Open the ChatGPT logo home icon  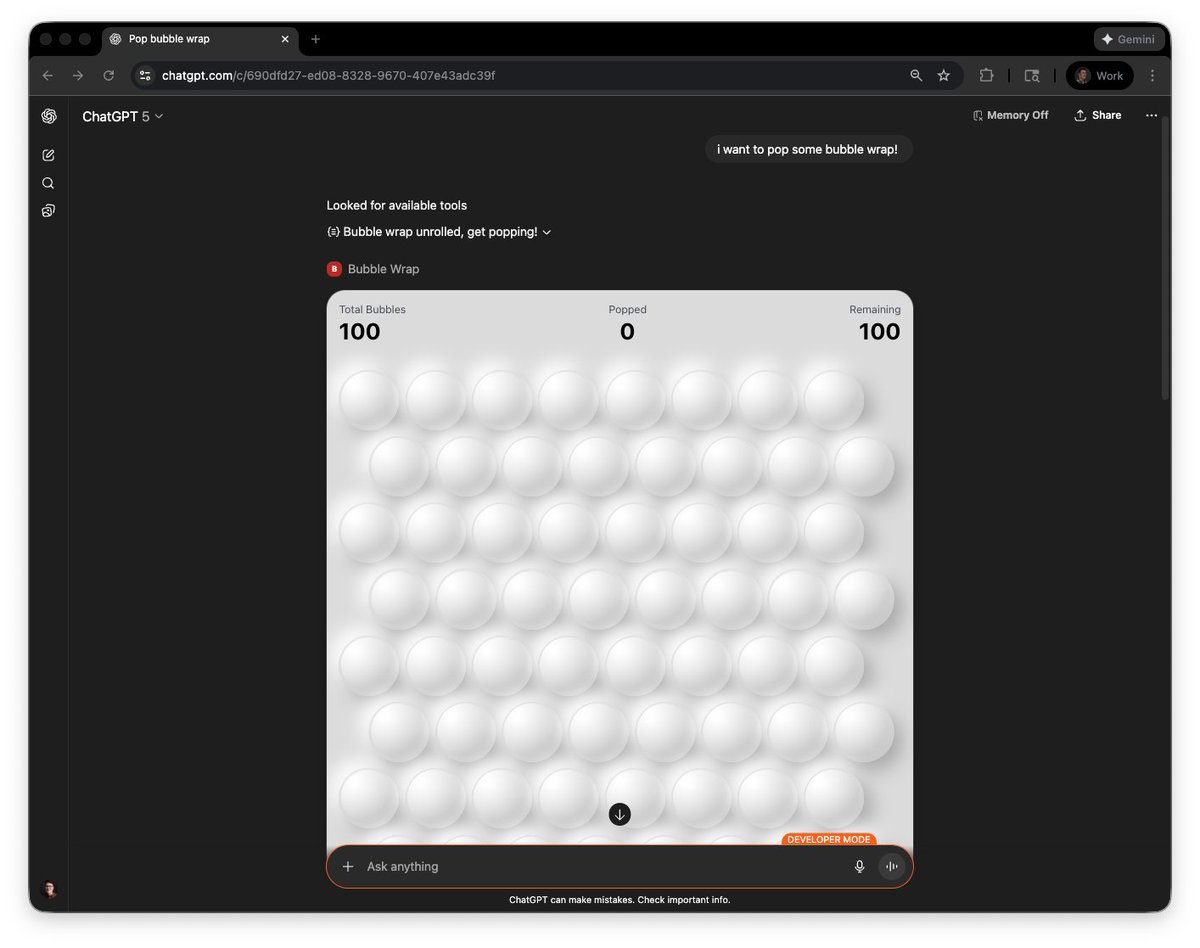pyautogui.click(x=49, y=116)
